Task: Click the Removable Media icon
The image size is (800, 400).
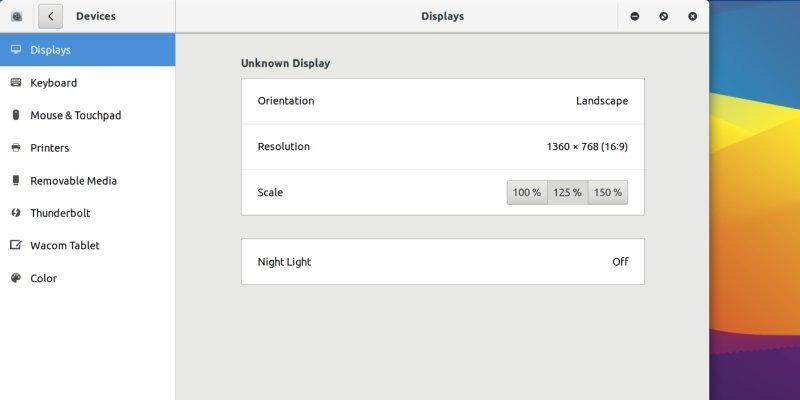Action: [16, 181]
